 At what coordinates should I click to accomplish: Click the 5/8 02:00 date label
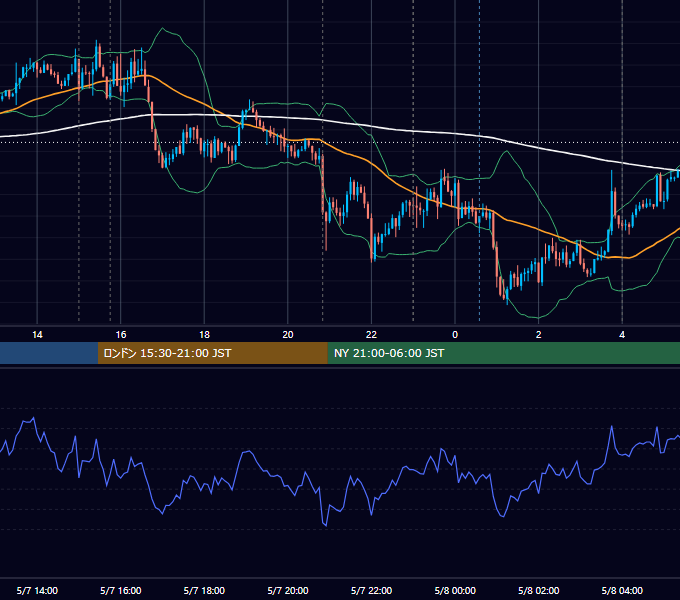coord(539,590)
